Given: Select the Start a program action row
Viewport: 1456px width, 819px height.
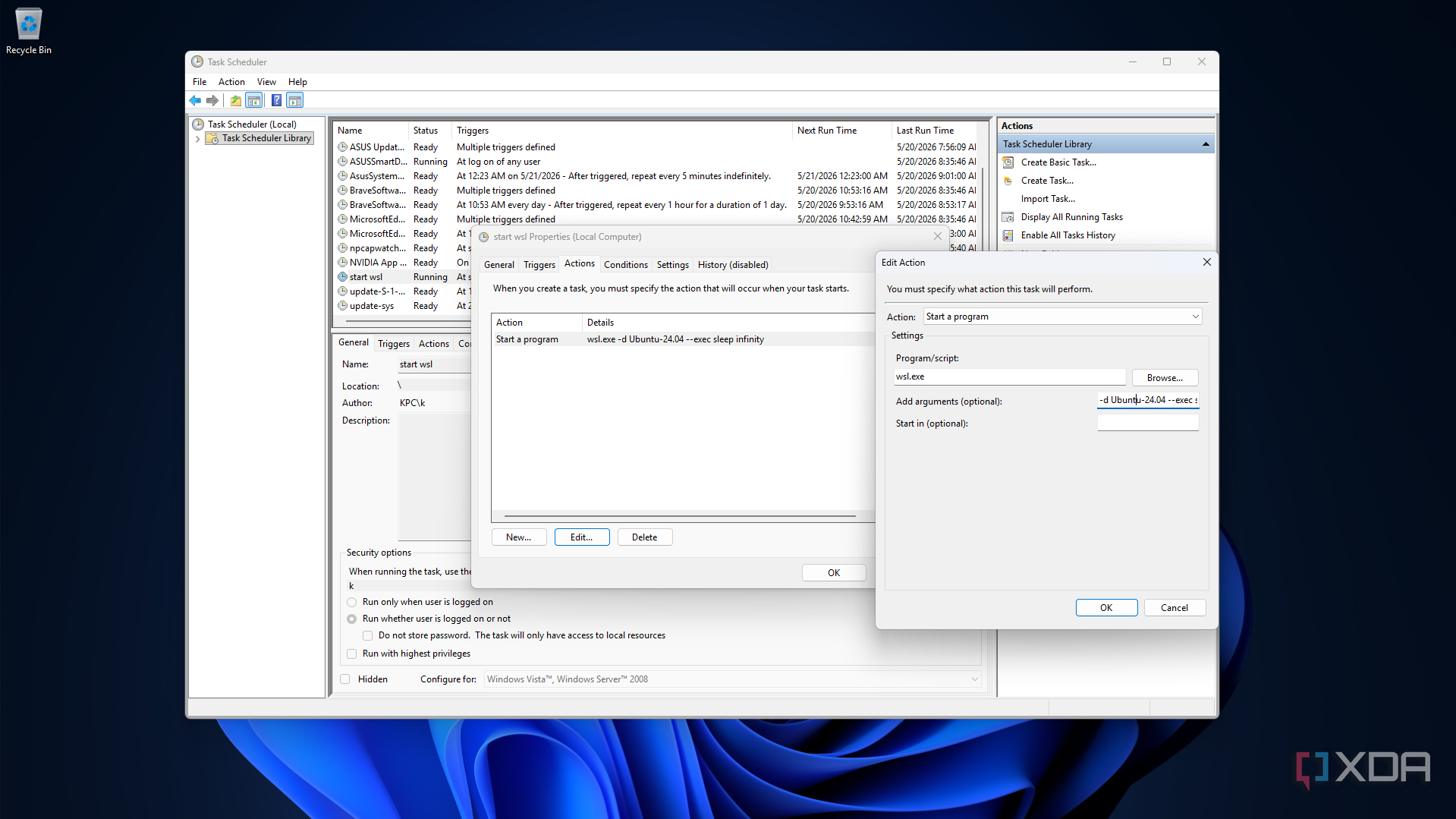Looking at the screenshot, I should click(x=683, y=339).
